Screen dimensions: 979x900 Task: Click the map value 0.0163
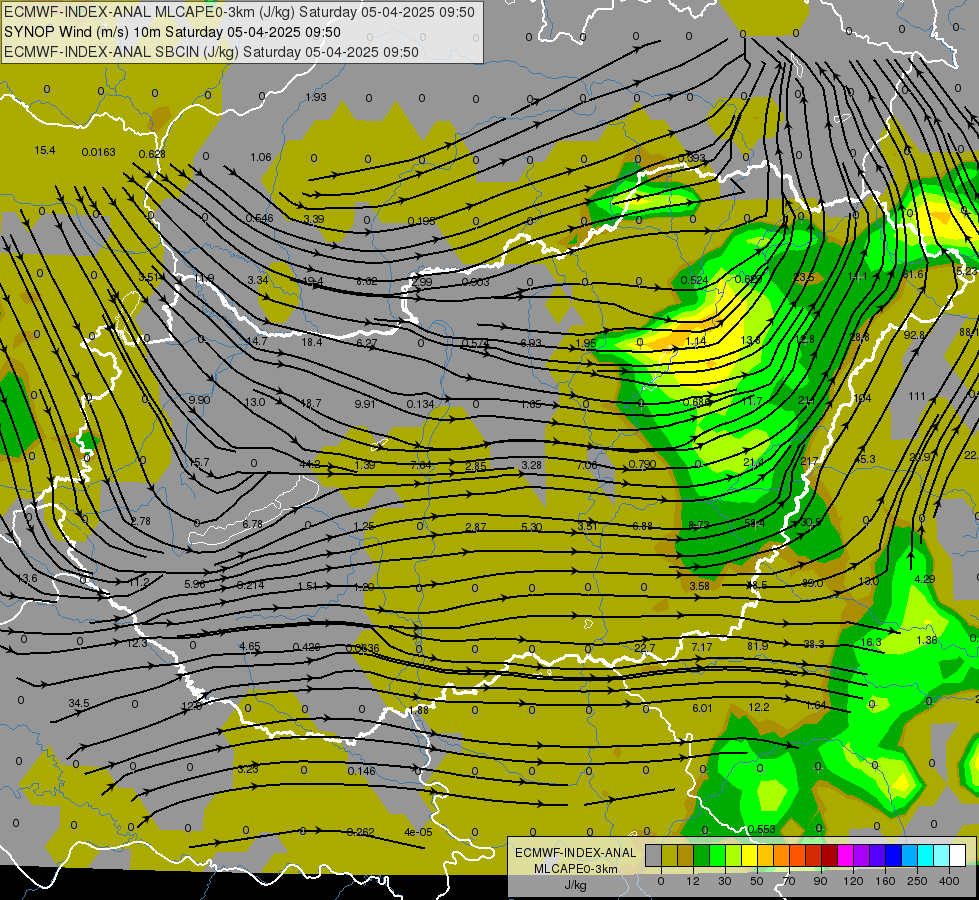coord(99,152)
